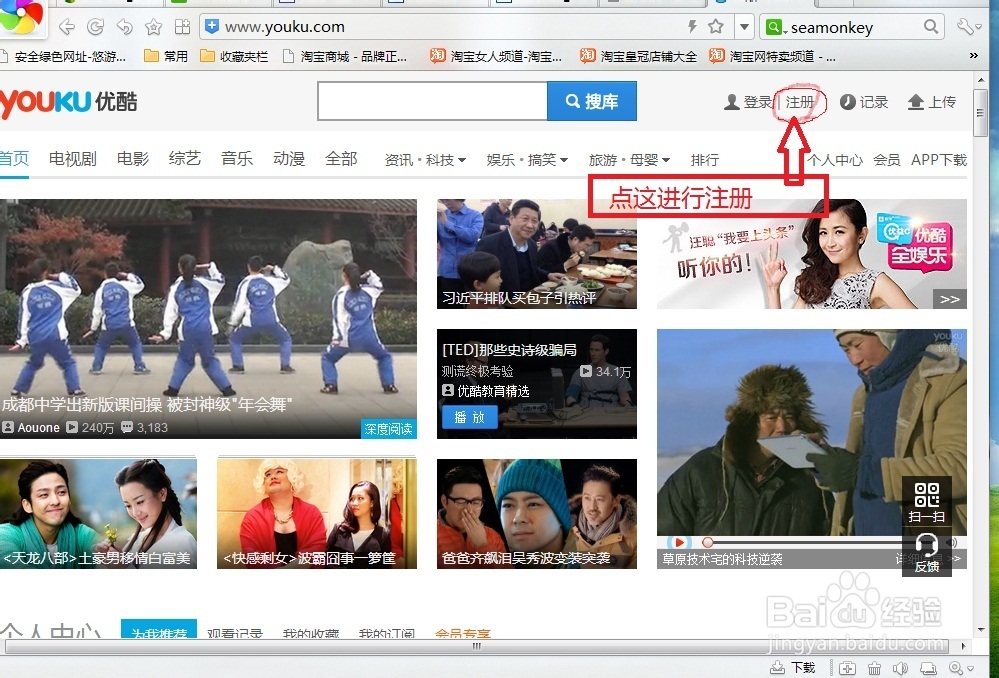Open browser tools wrench icon
Screen dimensions: 999x678
tap(969, 27)
